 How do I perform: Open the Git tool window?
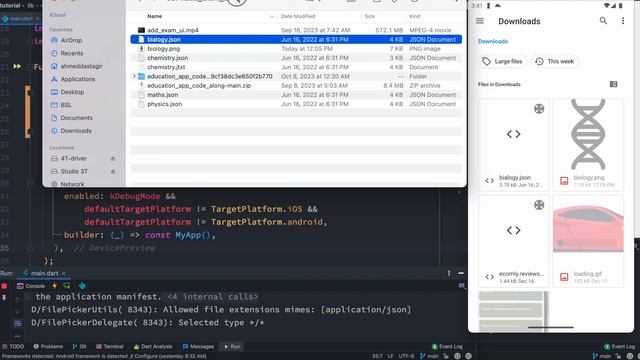coord(80,347)
